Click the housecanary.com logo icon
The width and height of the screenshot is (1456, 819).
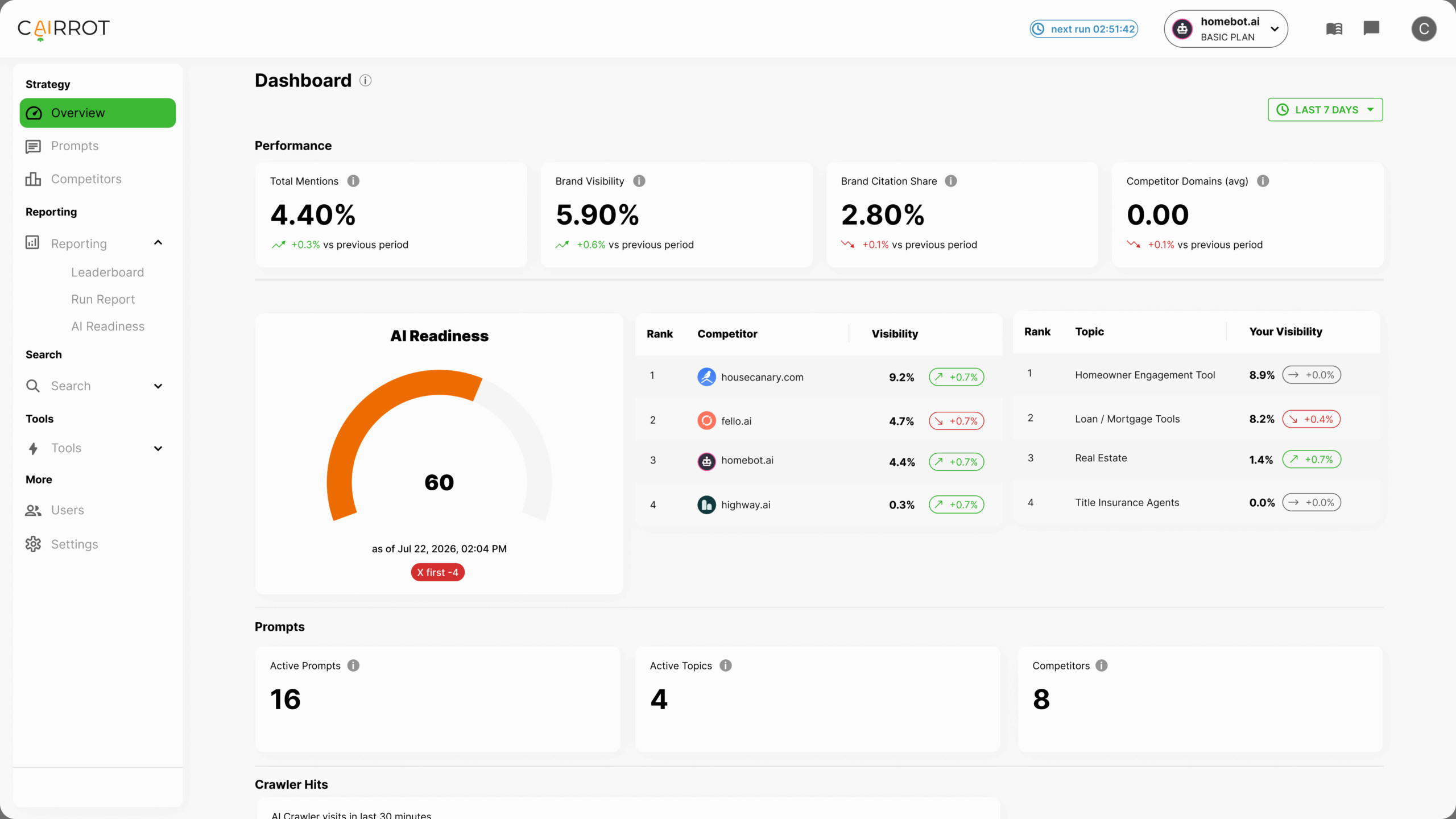click(706, 377)
